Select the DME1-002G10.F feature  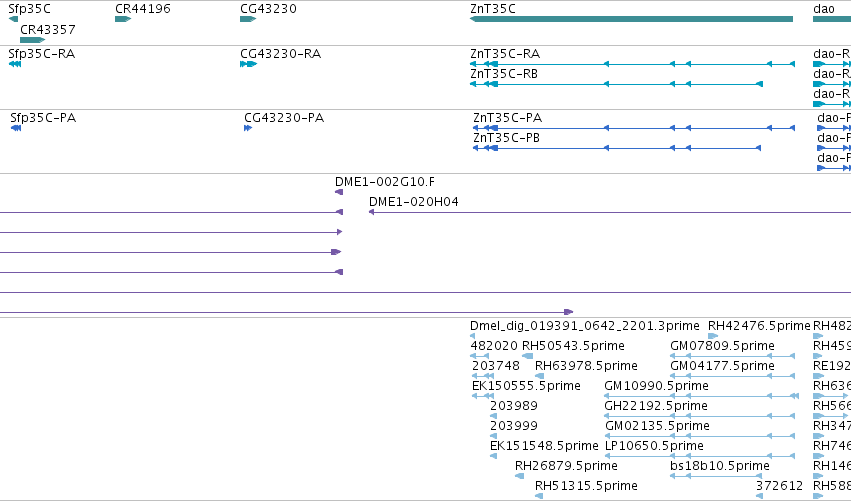coord(339,192)
